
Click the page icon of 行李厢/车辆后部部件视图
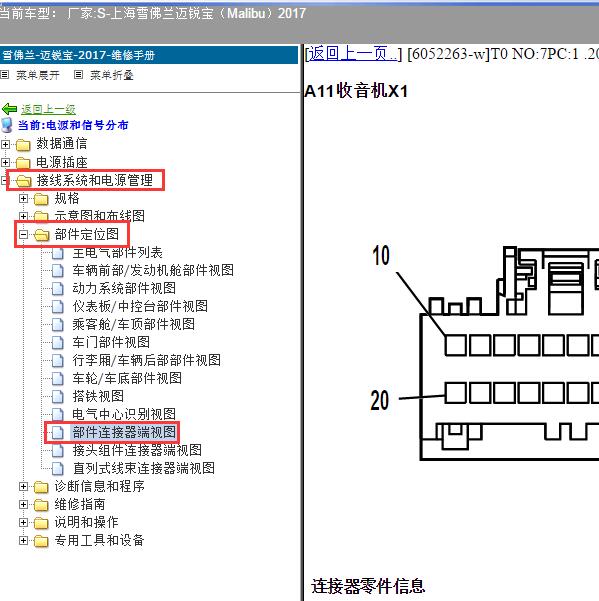(57, 360)
